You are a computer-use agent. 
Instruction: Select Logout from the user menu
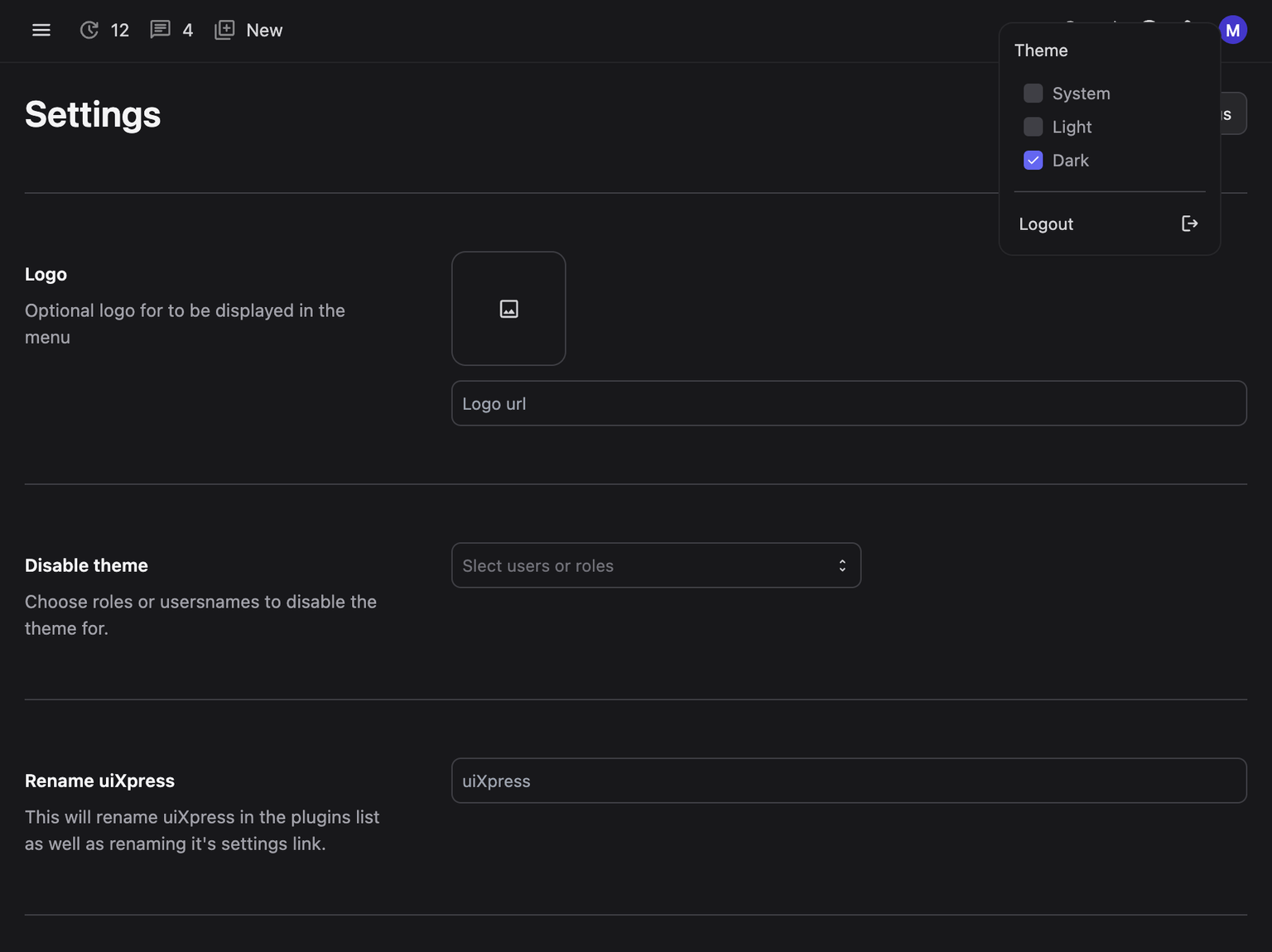[x=1046, y=224]
